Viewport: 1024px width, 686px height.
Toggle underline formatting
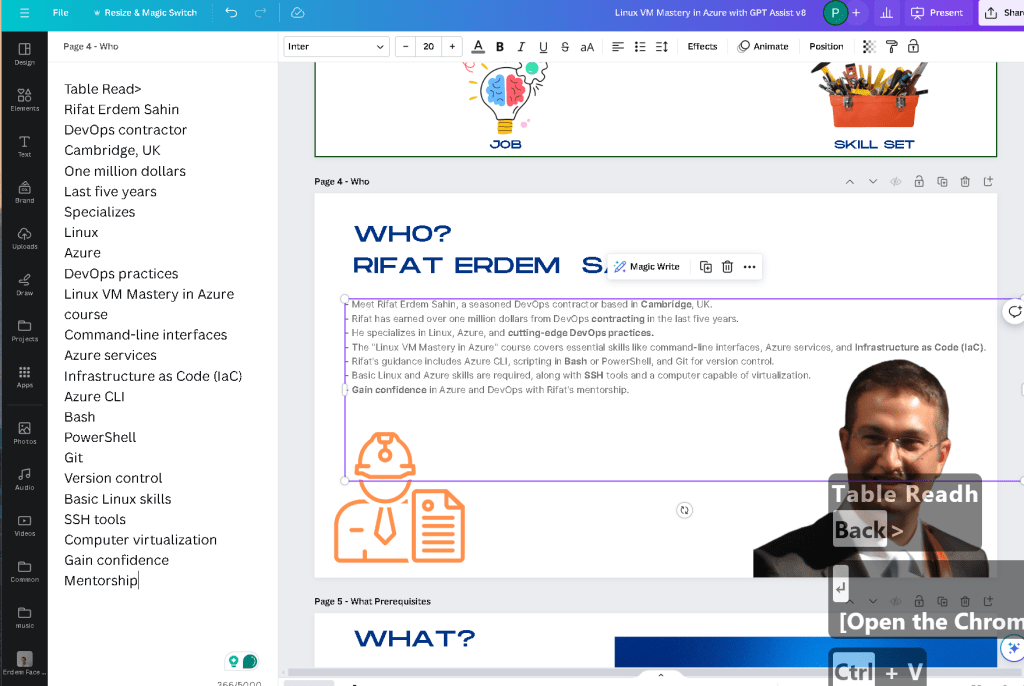[543, 46]
